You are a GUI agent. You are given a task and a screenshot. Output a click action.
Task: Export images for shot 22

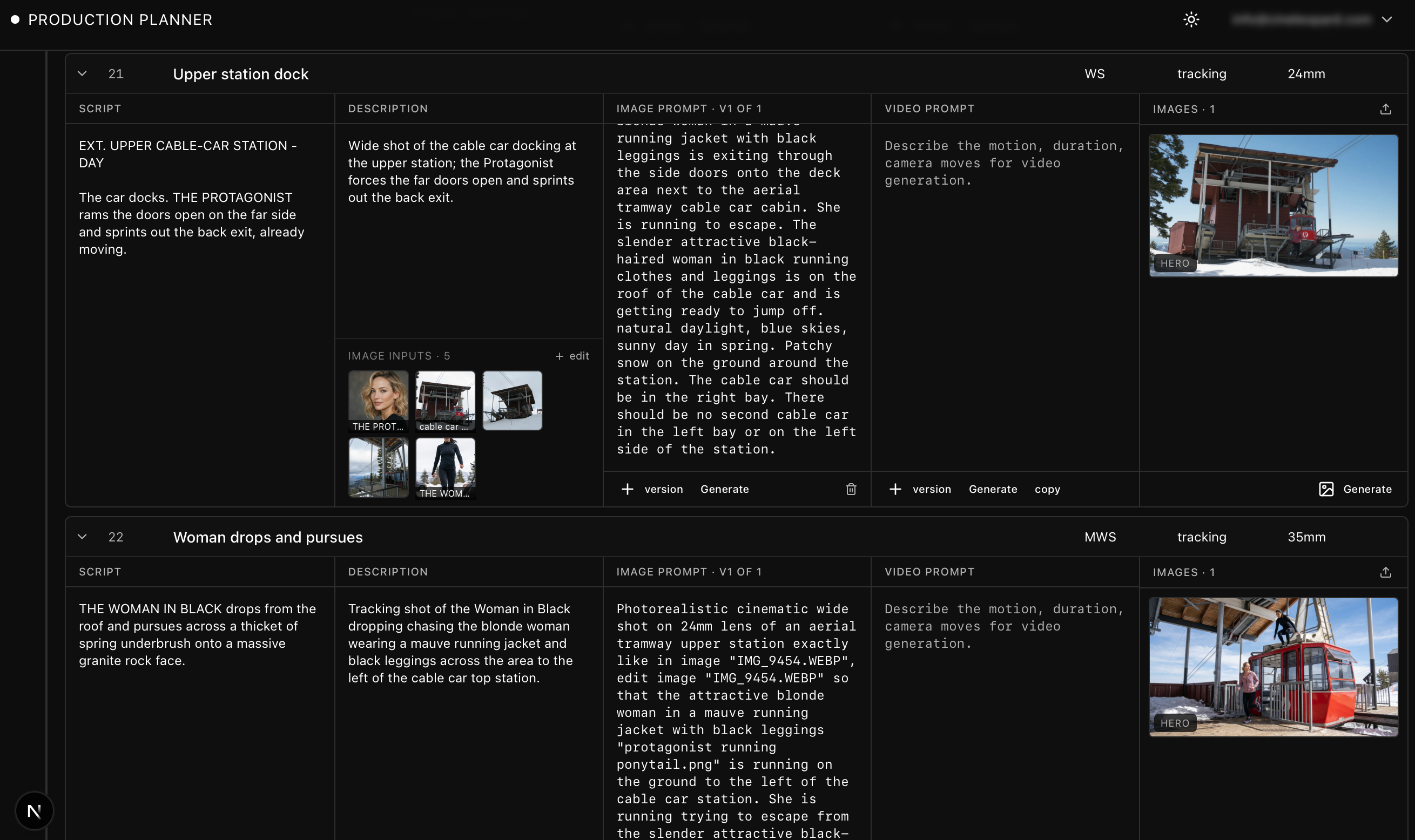(x=1385, y=572)
